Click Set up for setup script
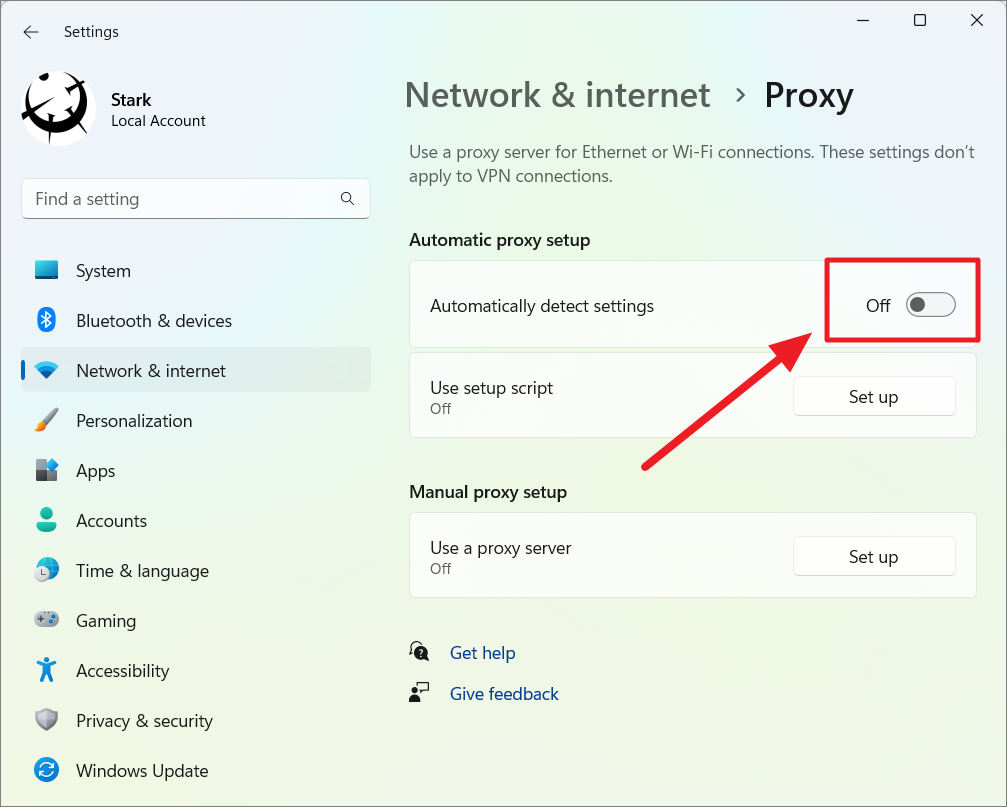1007x807 pixels. point(873,396)
